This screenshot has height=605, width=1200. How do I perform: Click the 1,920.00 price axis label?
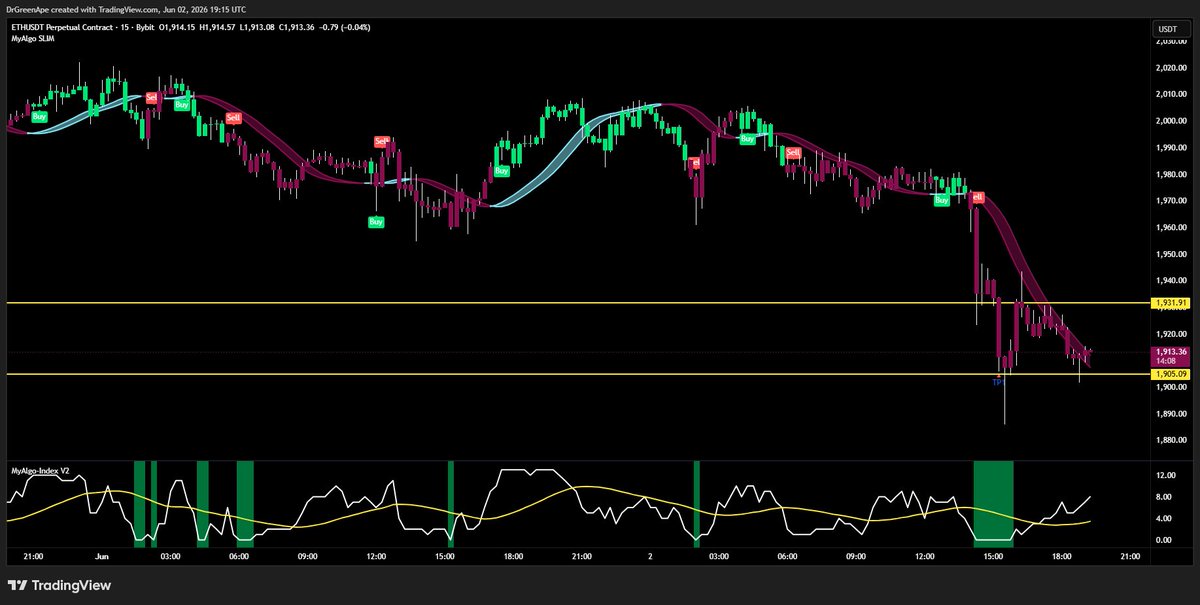[1169, 334]
